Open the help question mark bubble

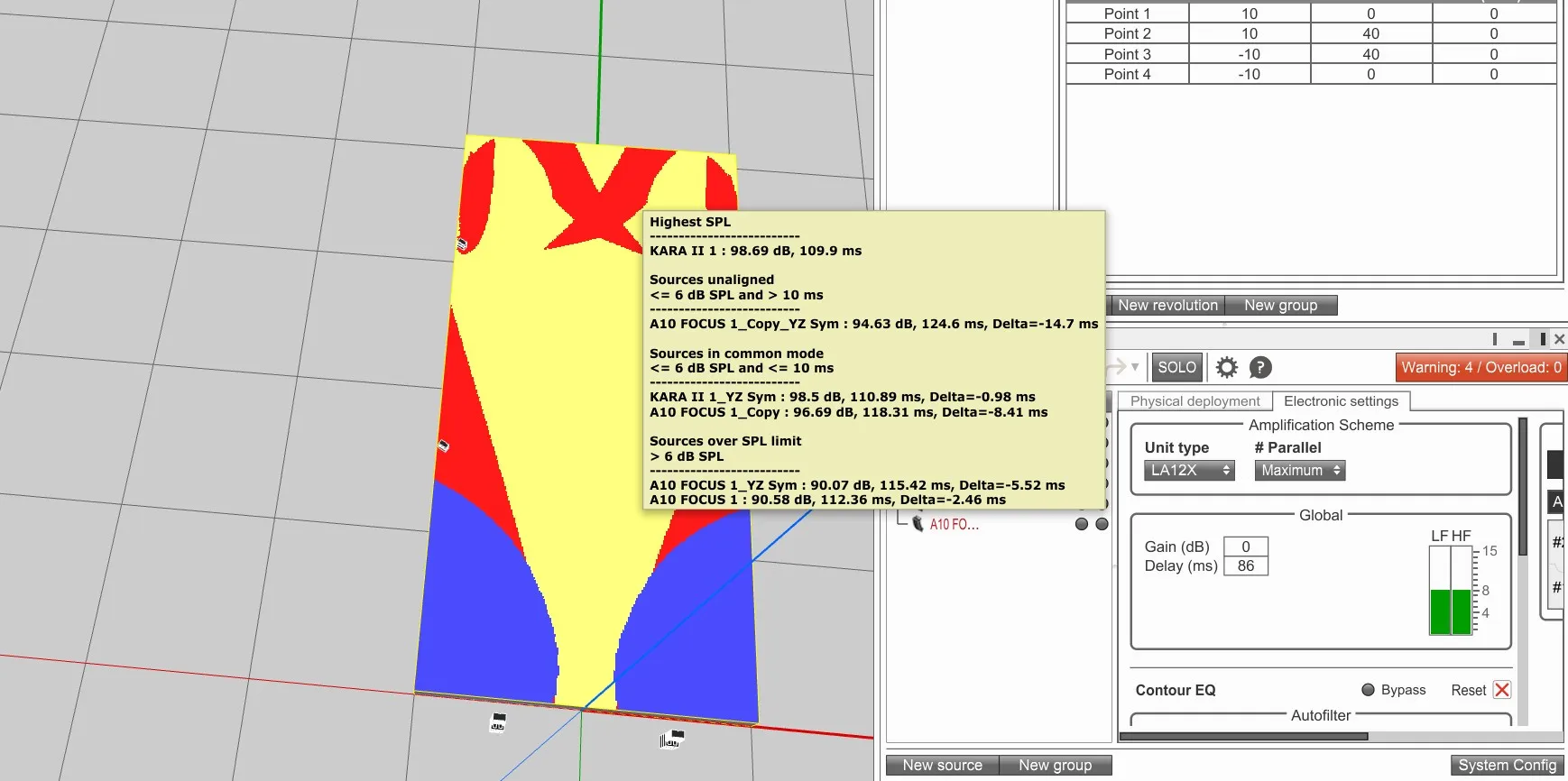click(x=1260, y=367)
